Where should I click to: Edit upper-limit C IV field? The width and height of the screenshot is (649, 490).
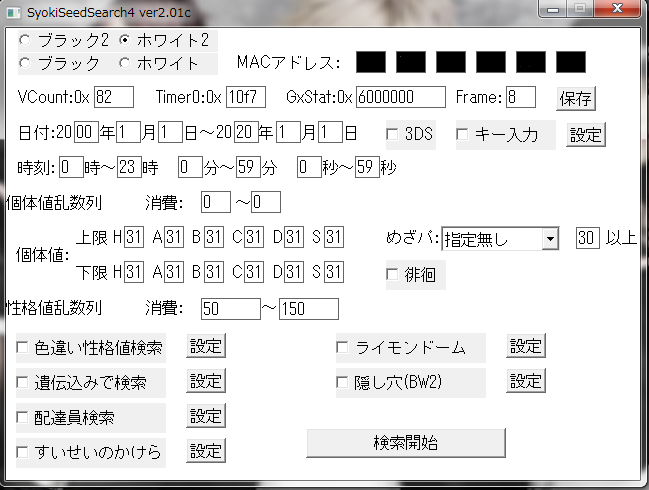point(254,237)
